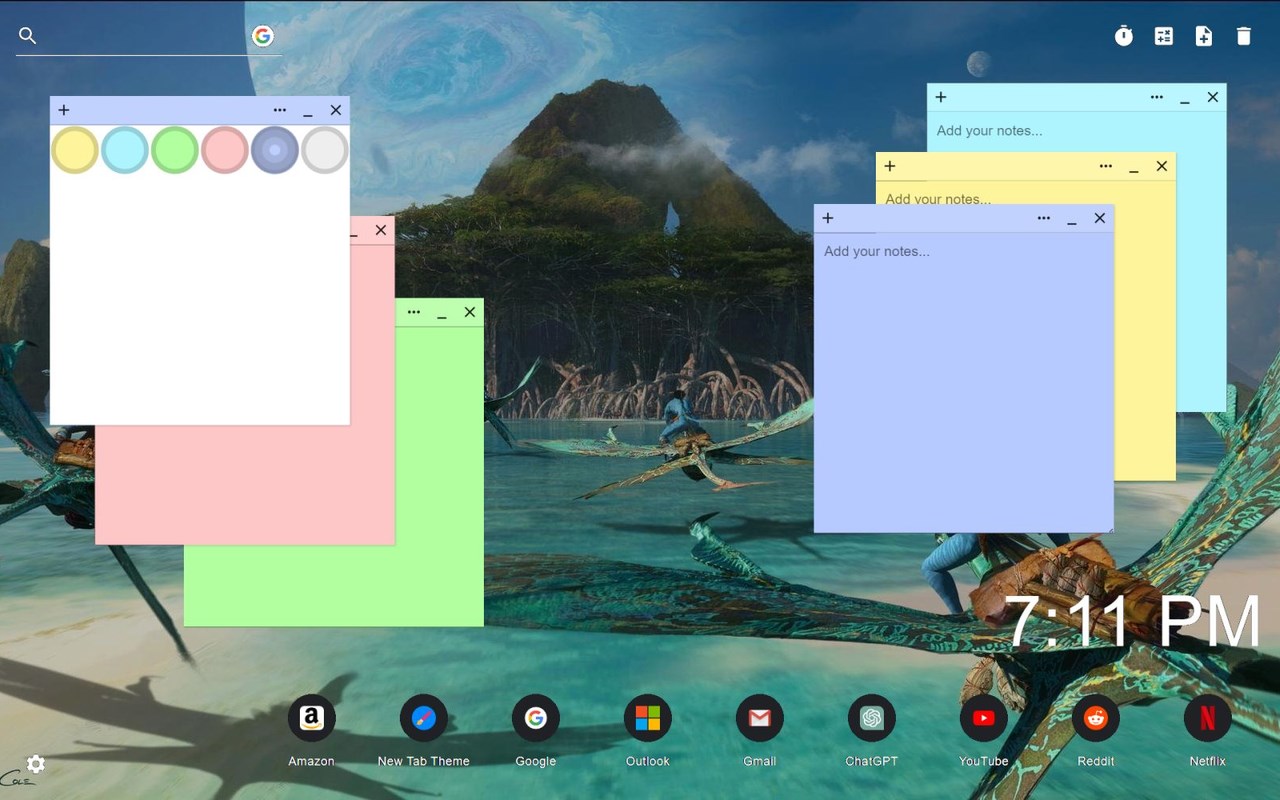This screenshot has height=800, width=1280.
Task: Click the plus icon on the blue note
Action: click(x=828, y=218)
